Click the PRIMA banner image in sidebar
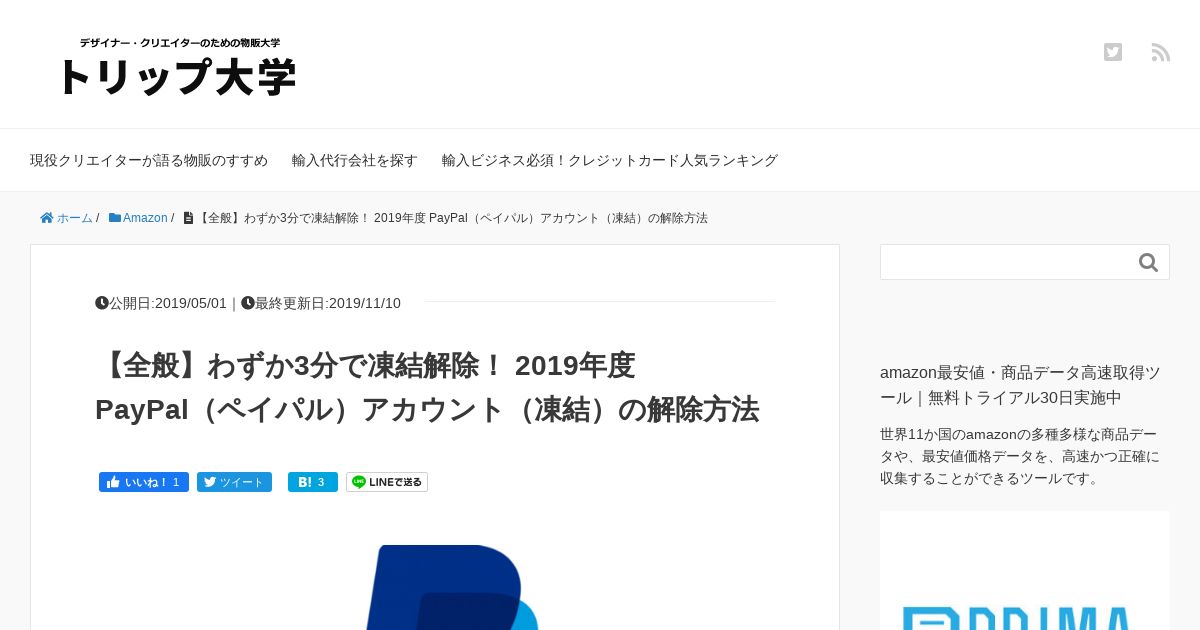Image resolution: width=1200 pixels, height=630 pixels. tap(1025, 571)
